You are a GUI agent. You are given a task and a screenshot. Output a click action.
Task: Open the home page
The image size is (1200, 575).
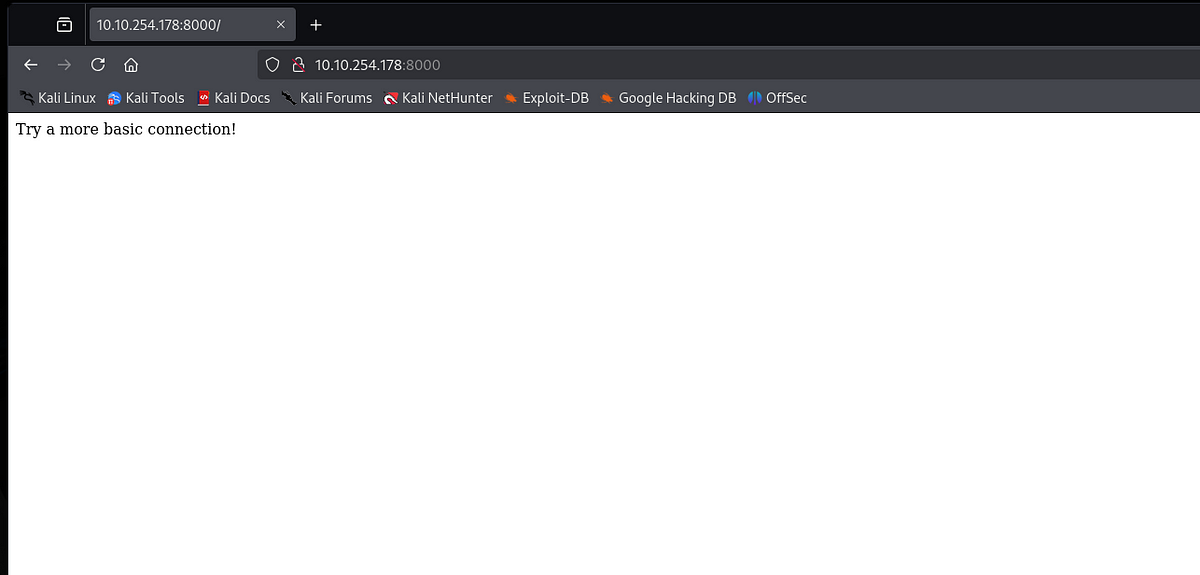131,65
